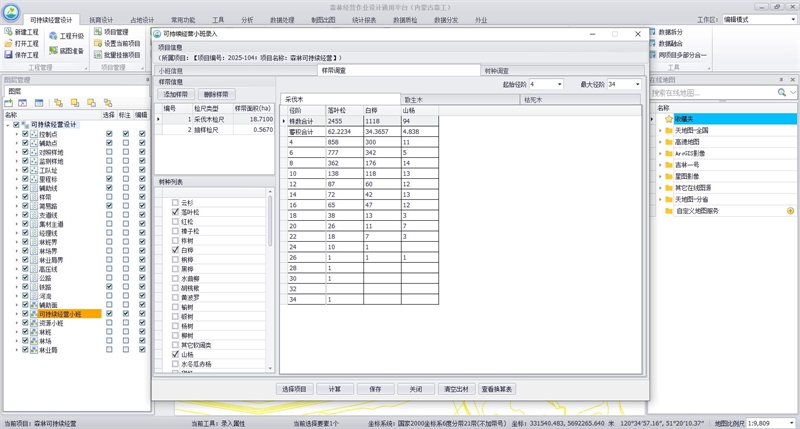Switch to the 抚育设计 ribbon tab
The height and width of the screenshot is (429, 800).
point(101,19)
